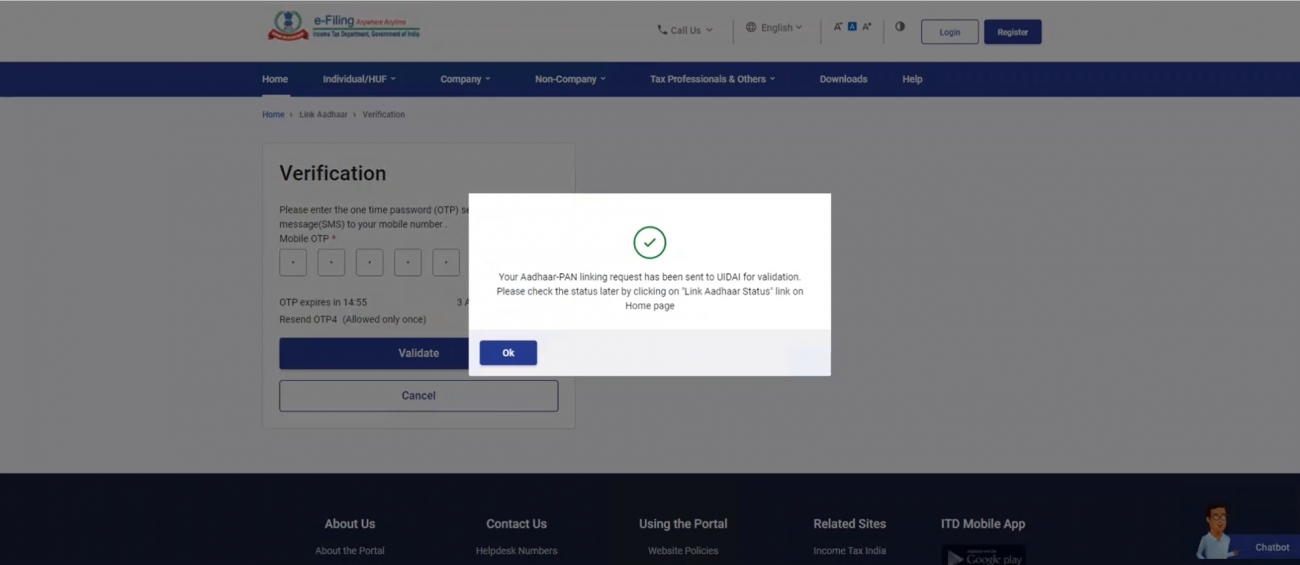The image size is (1300, 565).
Task: Click the Login button
Action: pyautogui.click(x=949, y=32)
